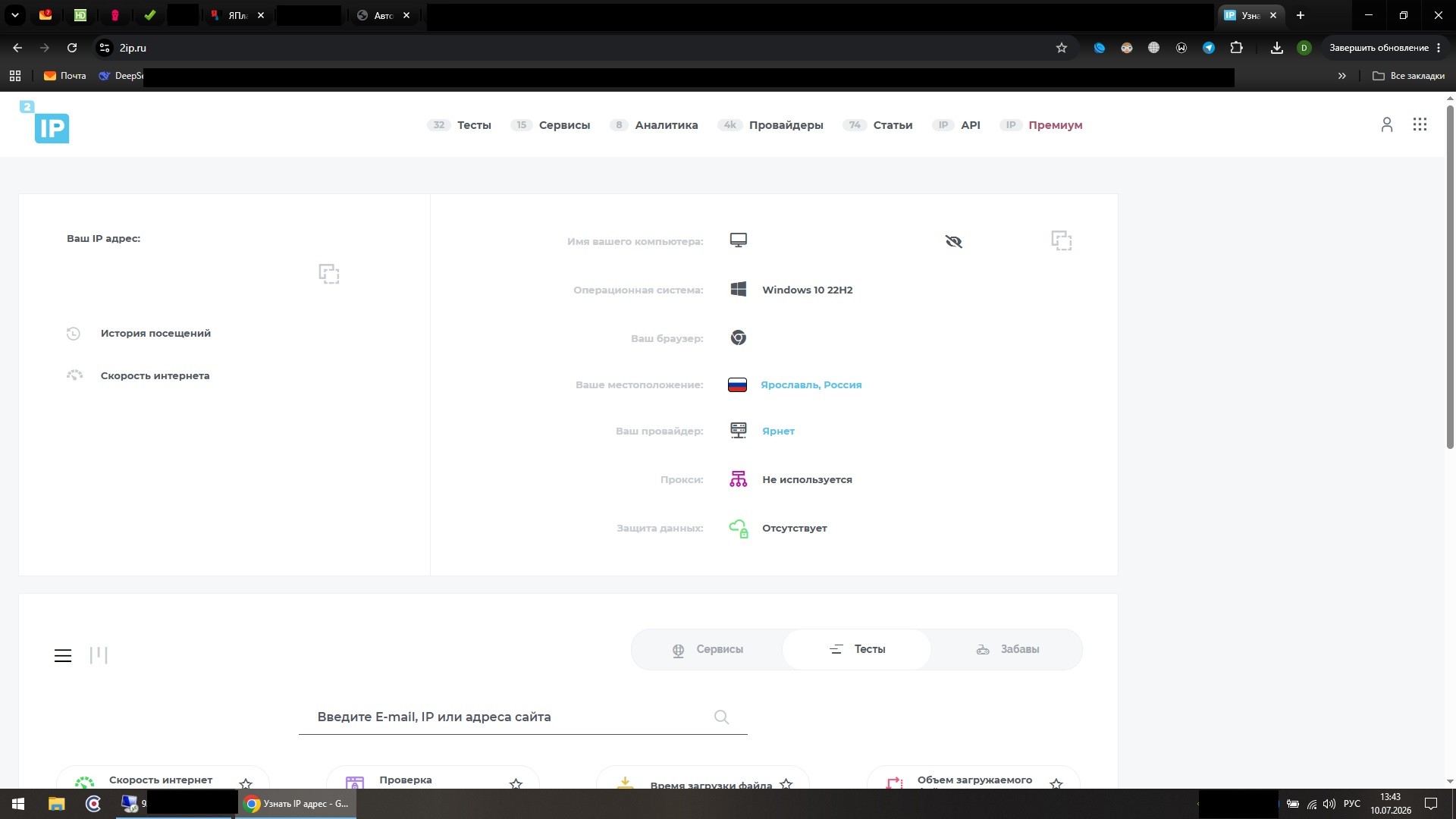This screenshot has height=819, width=1456.
Task: Open Скорость интернета link in left panel
Action: [x=155, y=375]
